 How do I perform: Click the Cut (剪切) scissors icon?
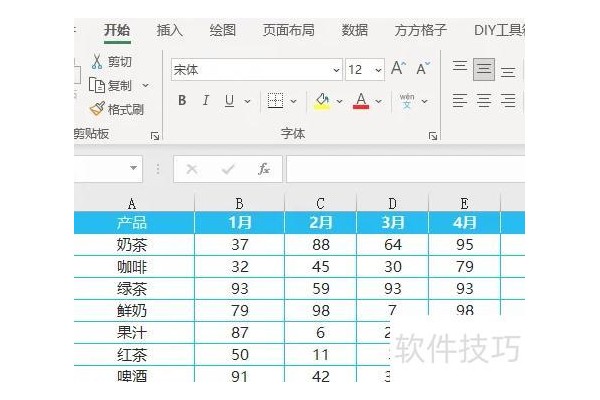(x=97, y=61)
